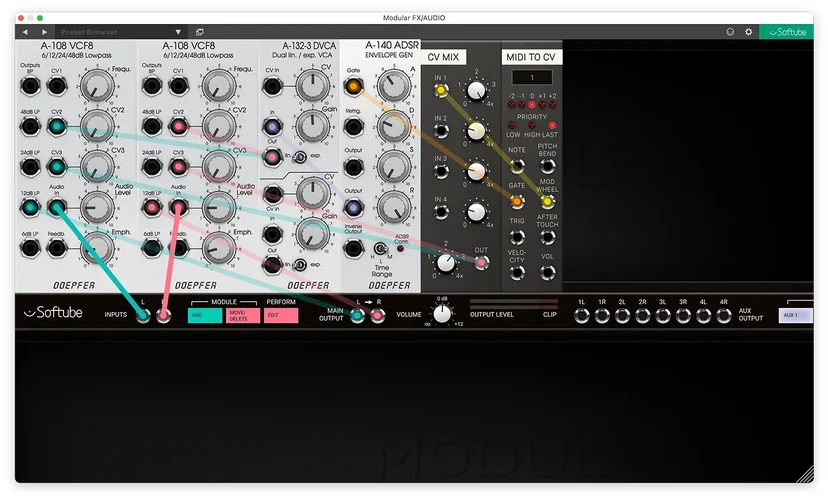Image resolution: width=828 pixels, height=500 pixels.
Task: Click the round face icon left of gear
Action: (730, 32)
